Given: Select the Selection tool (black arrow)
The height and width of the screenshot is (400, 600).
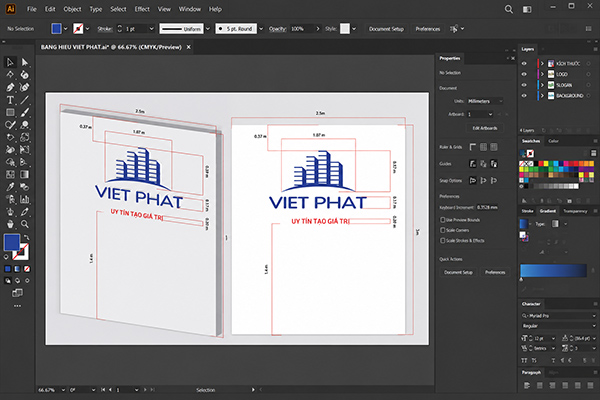Looking at the screenshot, I should click(x=10, y=62).
